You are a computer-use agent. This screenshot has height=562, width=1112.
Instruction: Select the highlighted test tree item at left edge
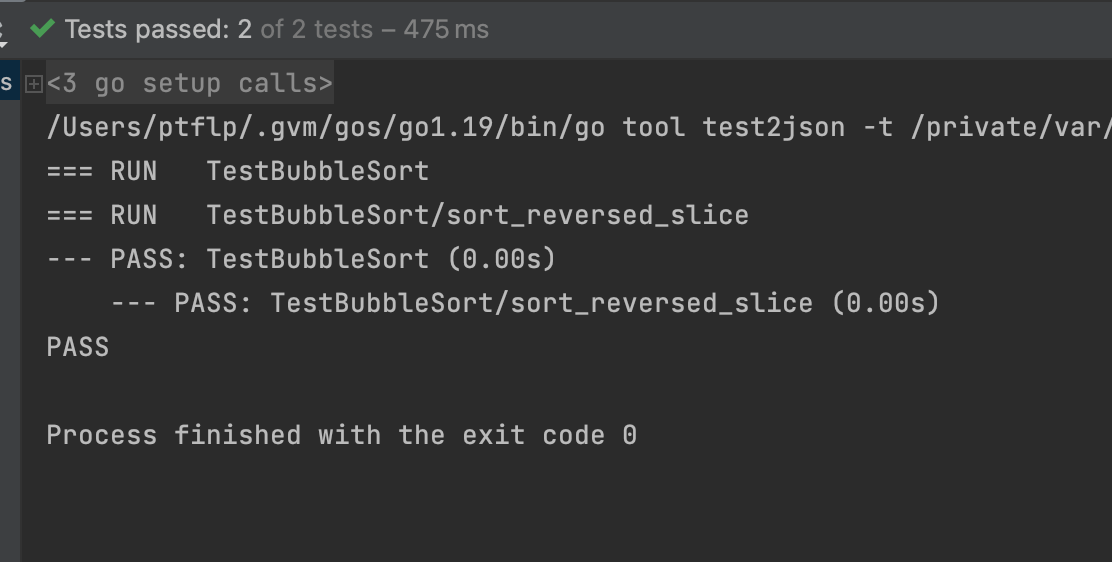pyautogui.click(x=8, y=83)
